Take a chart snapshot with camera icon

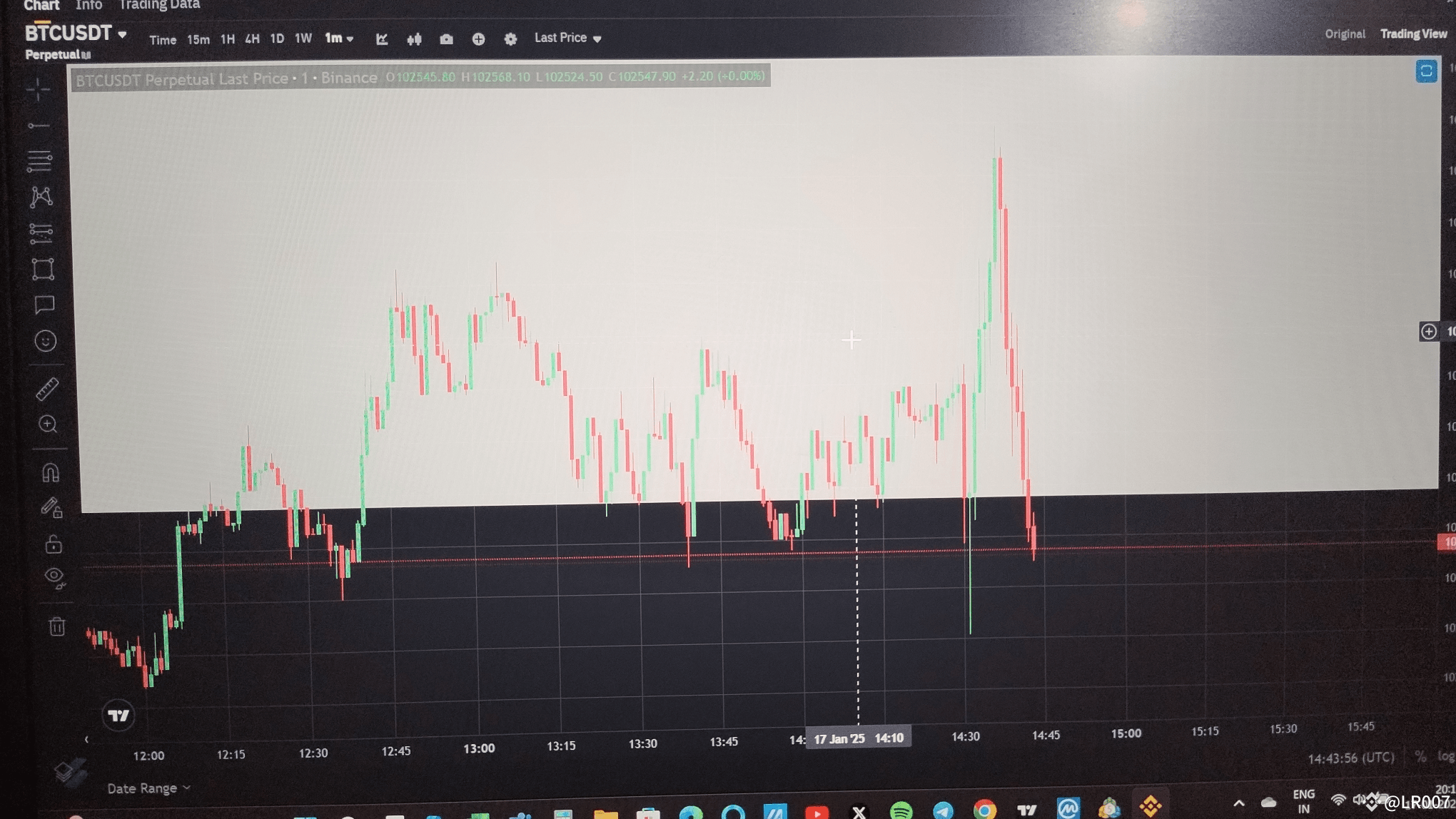(446, 39)
